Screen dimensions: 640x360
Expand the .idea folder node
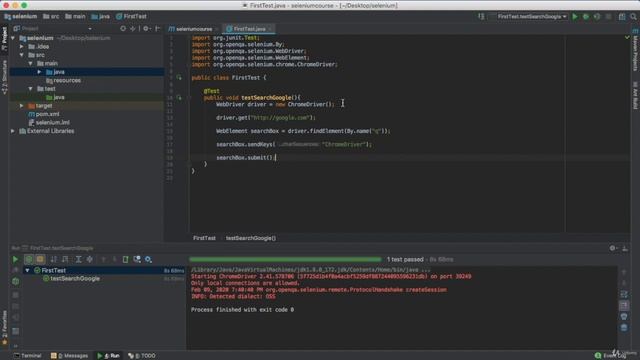22,47
